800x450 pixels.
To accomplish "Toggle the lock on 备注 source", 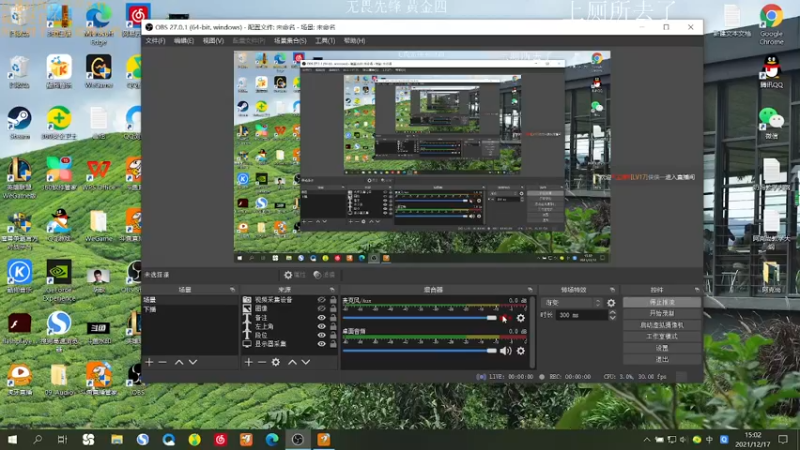I will 333,317.
